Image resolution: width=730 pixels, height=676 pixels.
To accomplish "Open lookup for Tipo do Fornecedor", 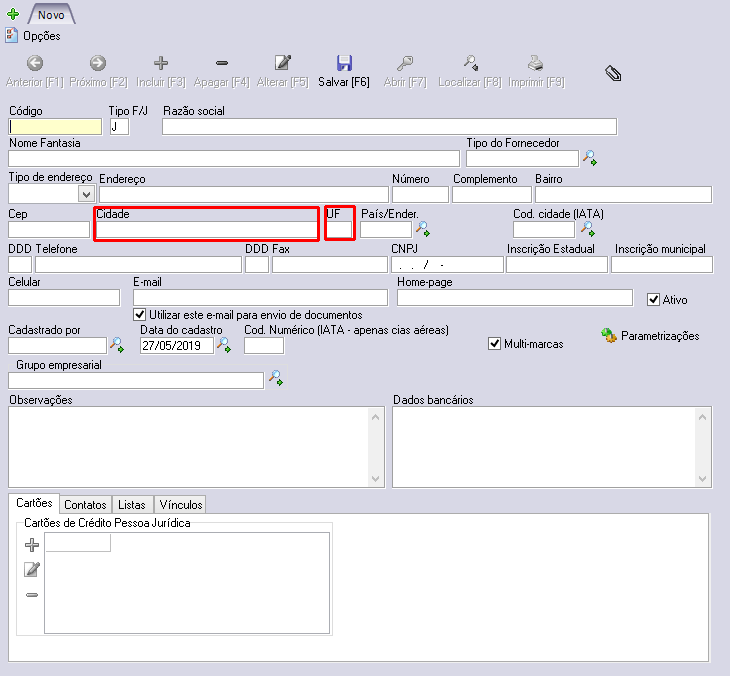I will pyautogui.click(x=590, y=158).
